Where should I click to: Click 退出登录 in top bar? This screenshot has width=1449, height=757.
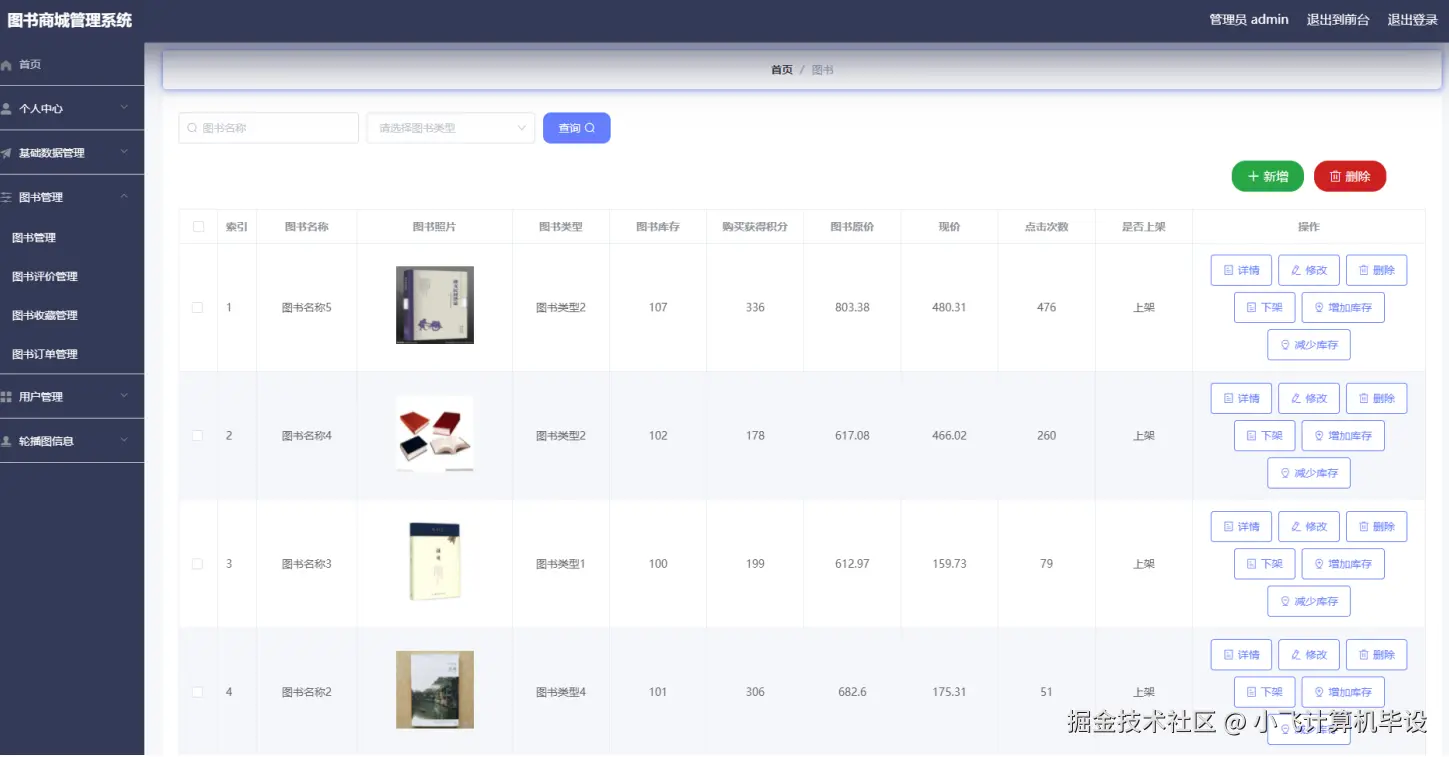(x=1413, y=20)
